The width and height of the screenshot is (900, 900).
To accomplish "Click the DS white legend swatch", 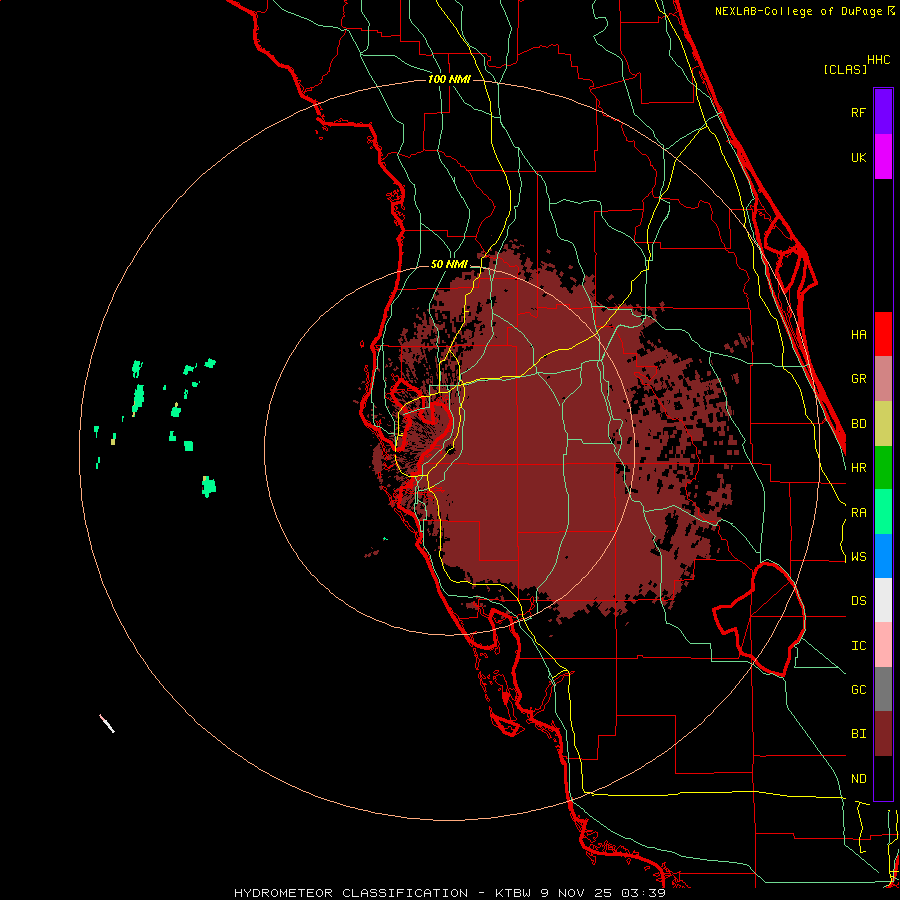I will 883,600.
